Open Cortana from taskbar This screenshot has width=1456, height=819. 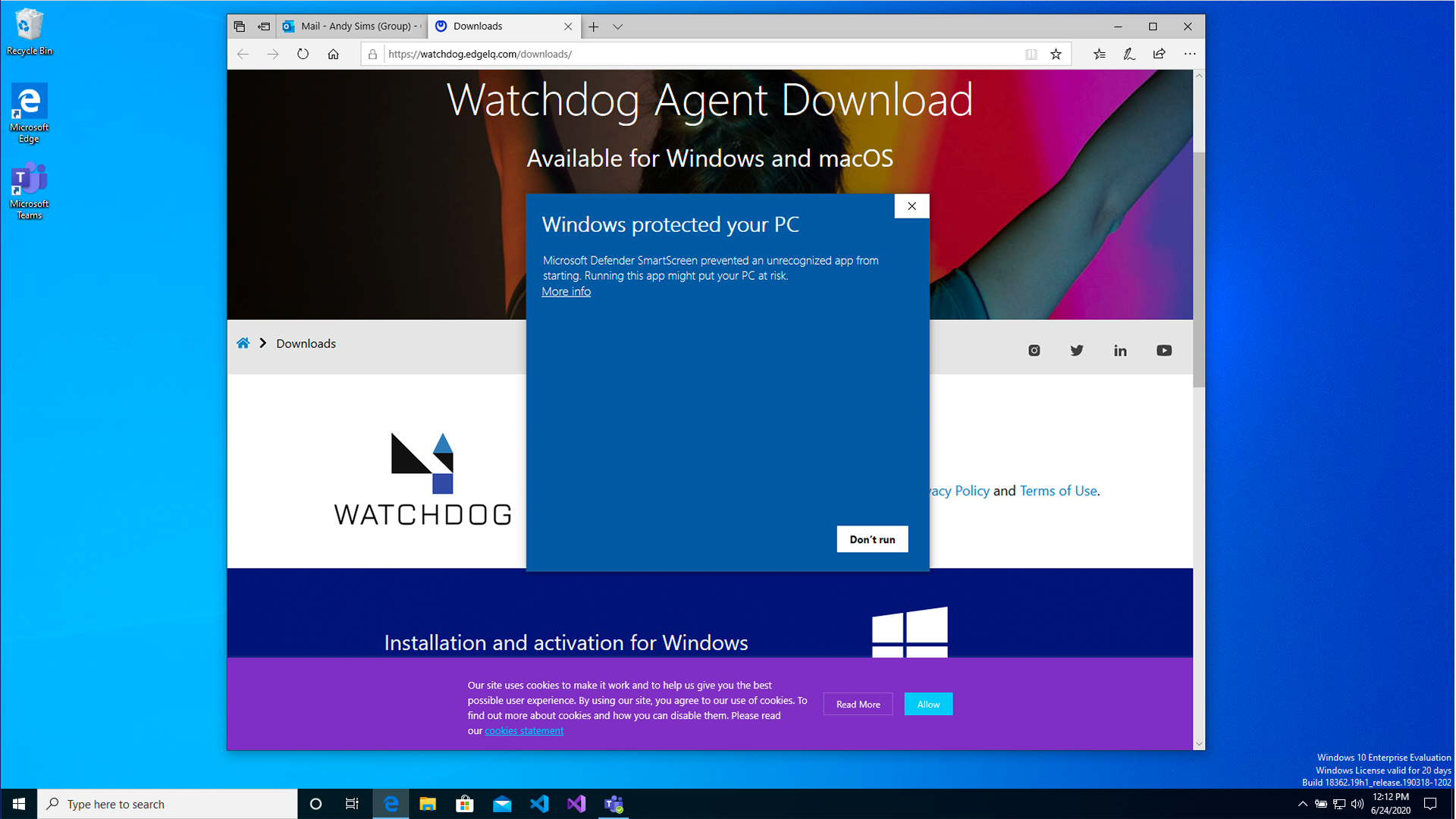pos(315,804)
